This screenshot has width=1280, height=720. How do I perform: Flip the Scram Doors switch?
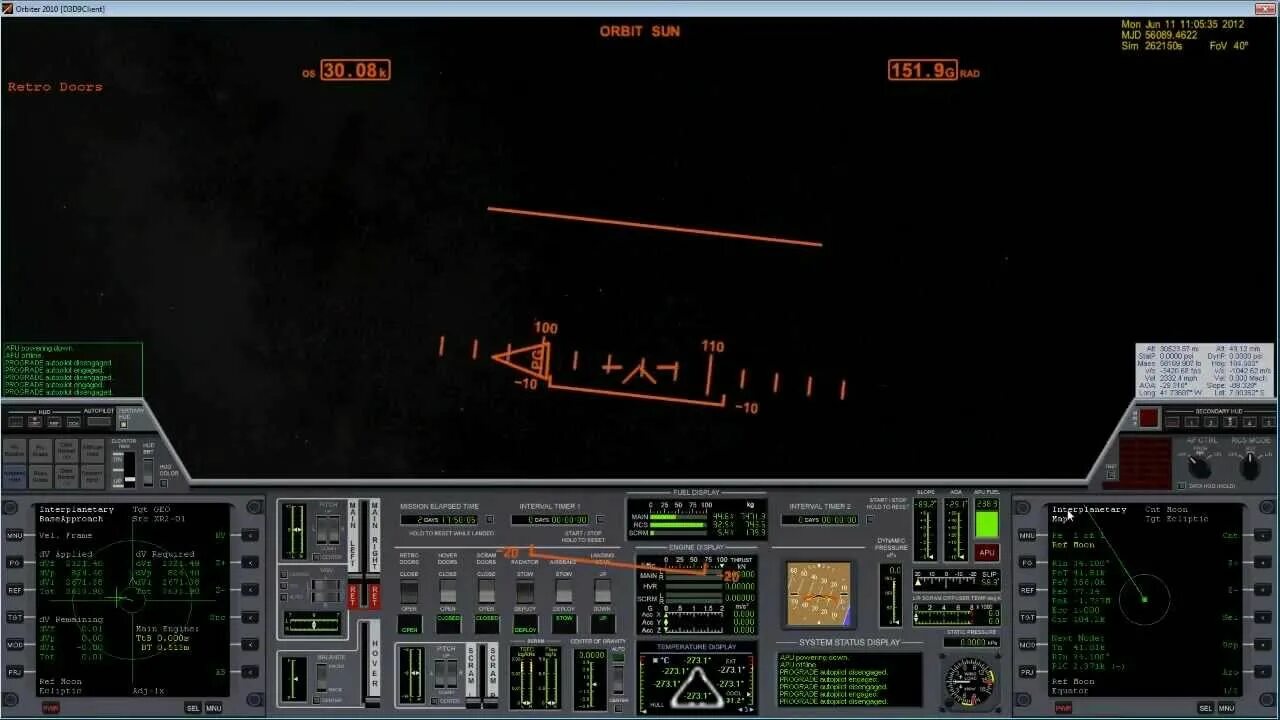pos(486,591)
